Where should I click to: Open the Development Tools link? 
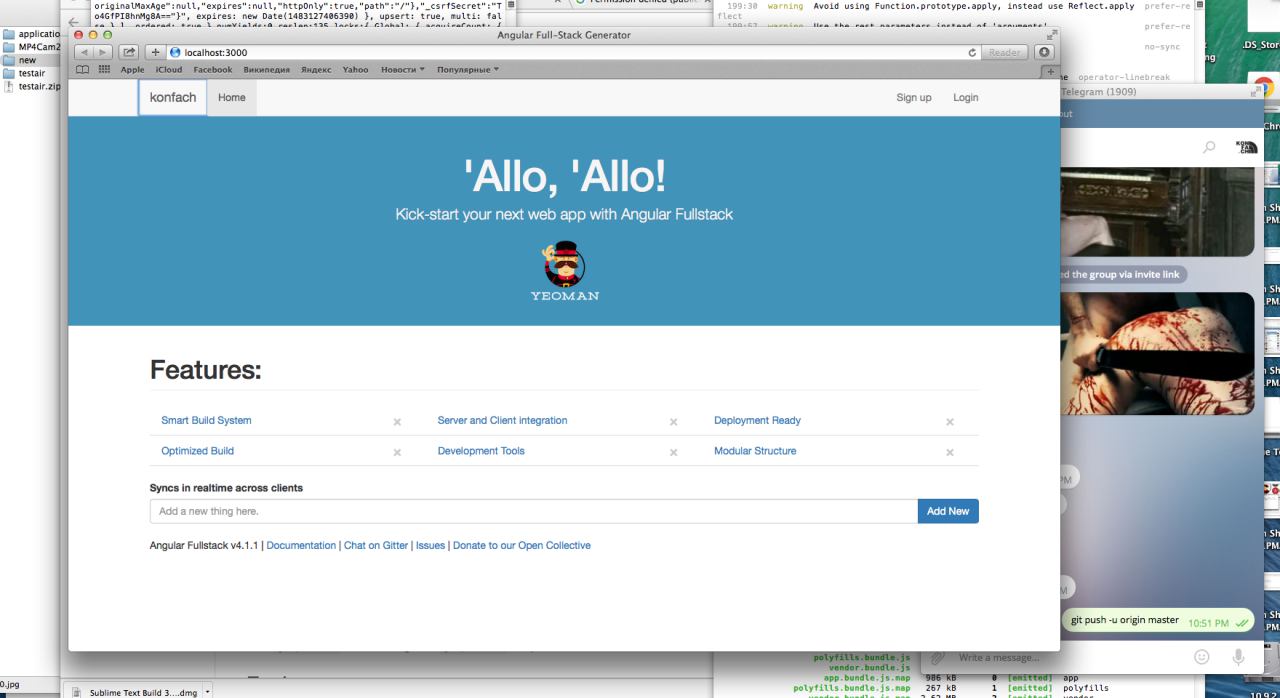tap(481, 451)
